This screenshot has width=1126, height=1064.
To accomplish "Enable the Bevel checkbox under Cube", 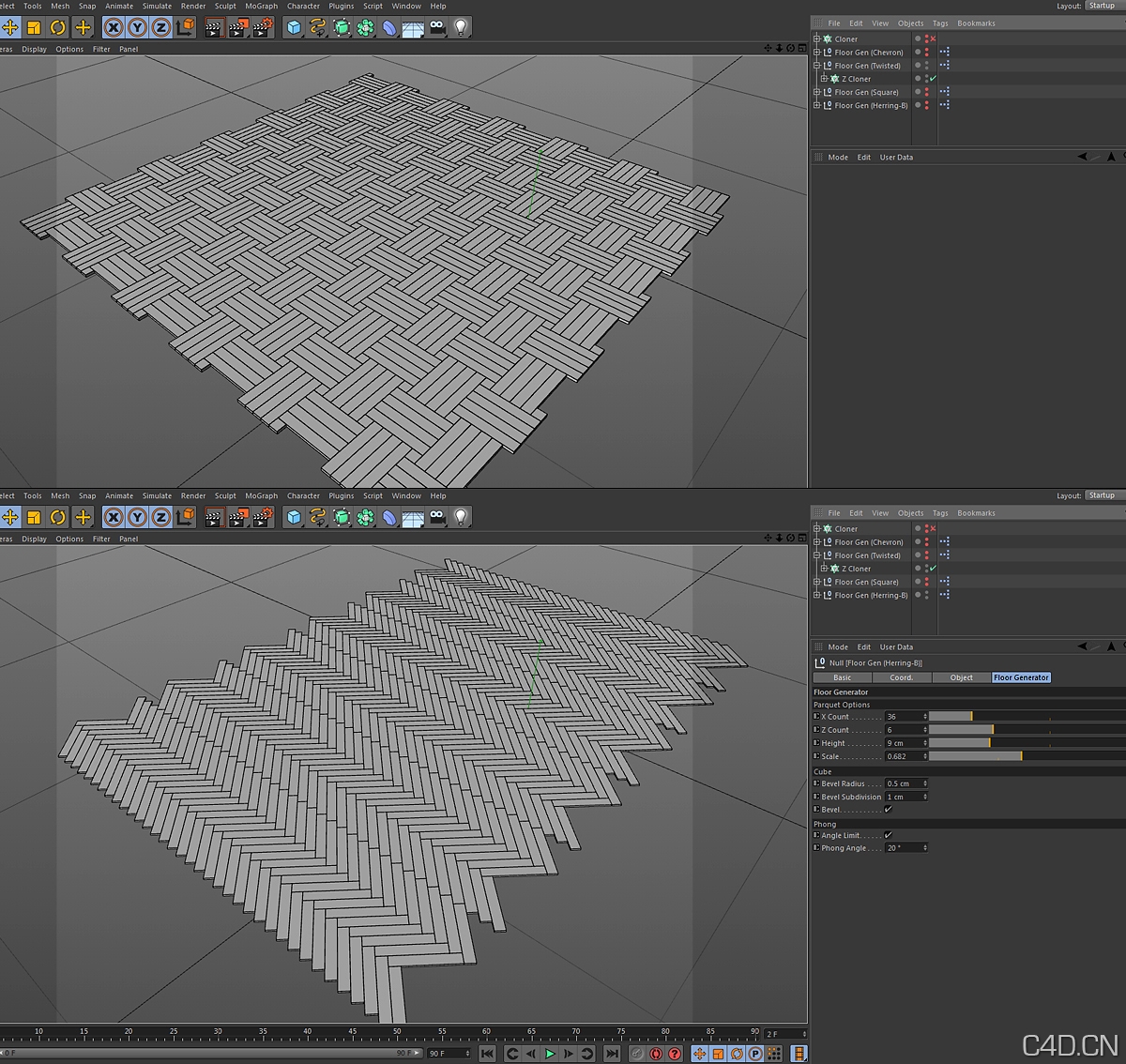I will click(x=889, y=809).
